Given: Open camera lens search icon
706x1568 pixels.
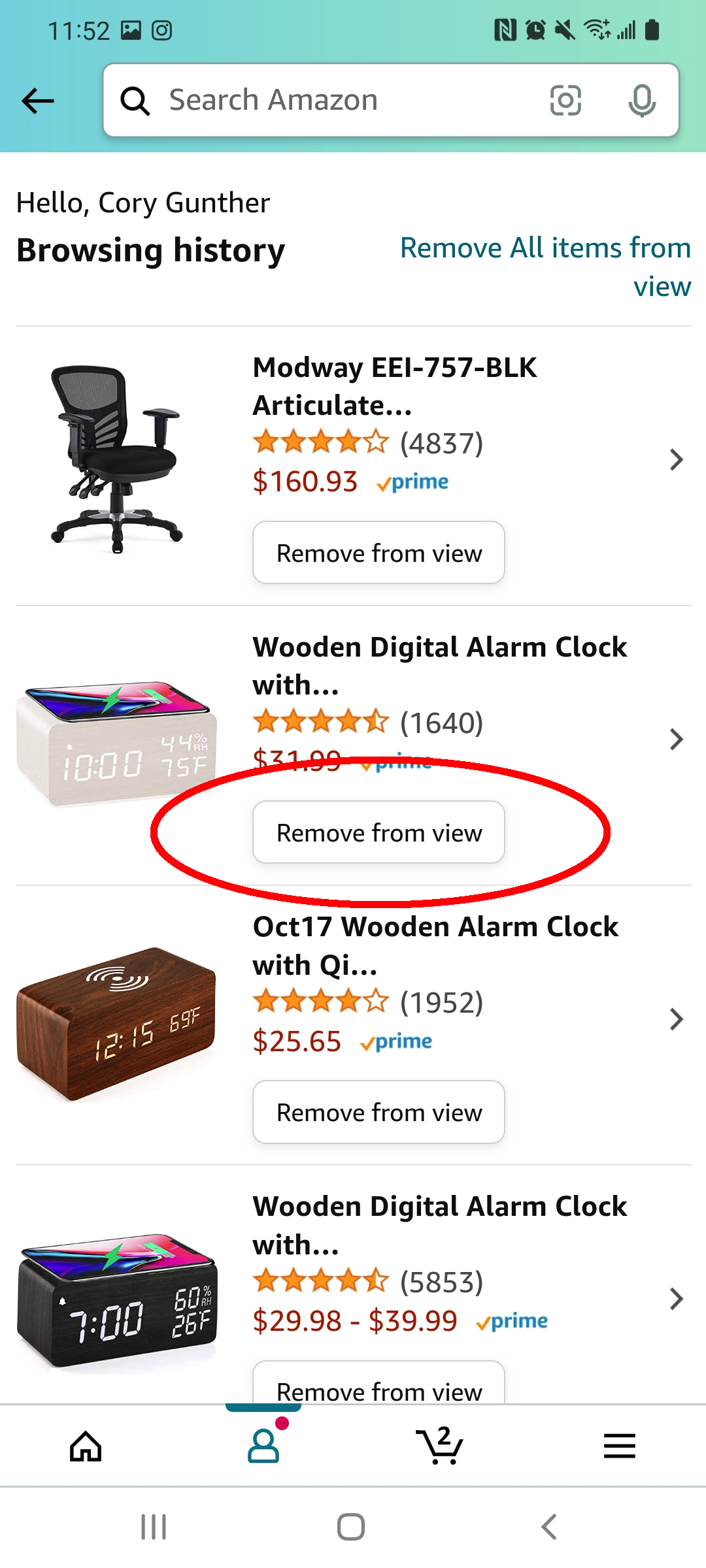Looking at the screenshot, I should tap(565, 101).
